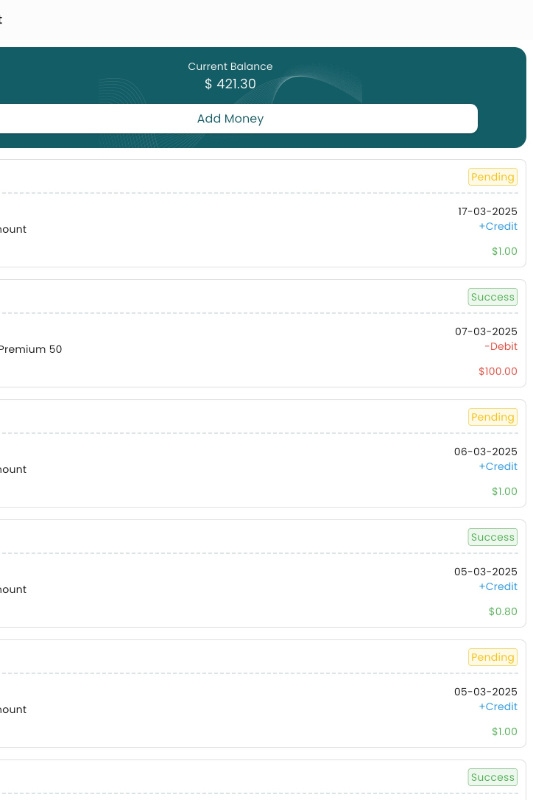Click the Pending badge on the 05-03-2025 transaction
The image size is (533, 800).
(x=493, y=657)
